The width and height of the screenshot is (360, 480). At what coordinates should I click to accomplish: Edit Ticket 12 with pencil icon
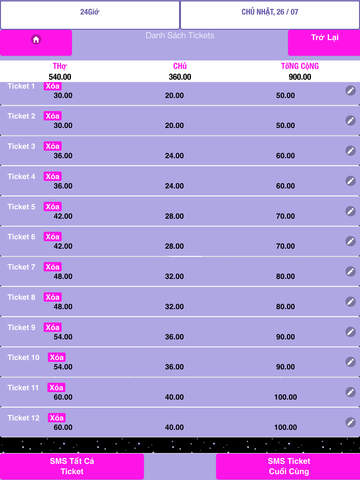(x=350, y=422)
